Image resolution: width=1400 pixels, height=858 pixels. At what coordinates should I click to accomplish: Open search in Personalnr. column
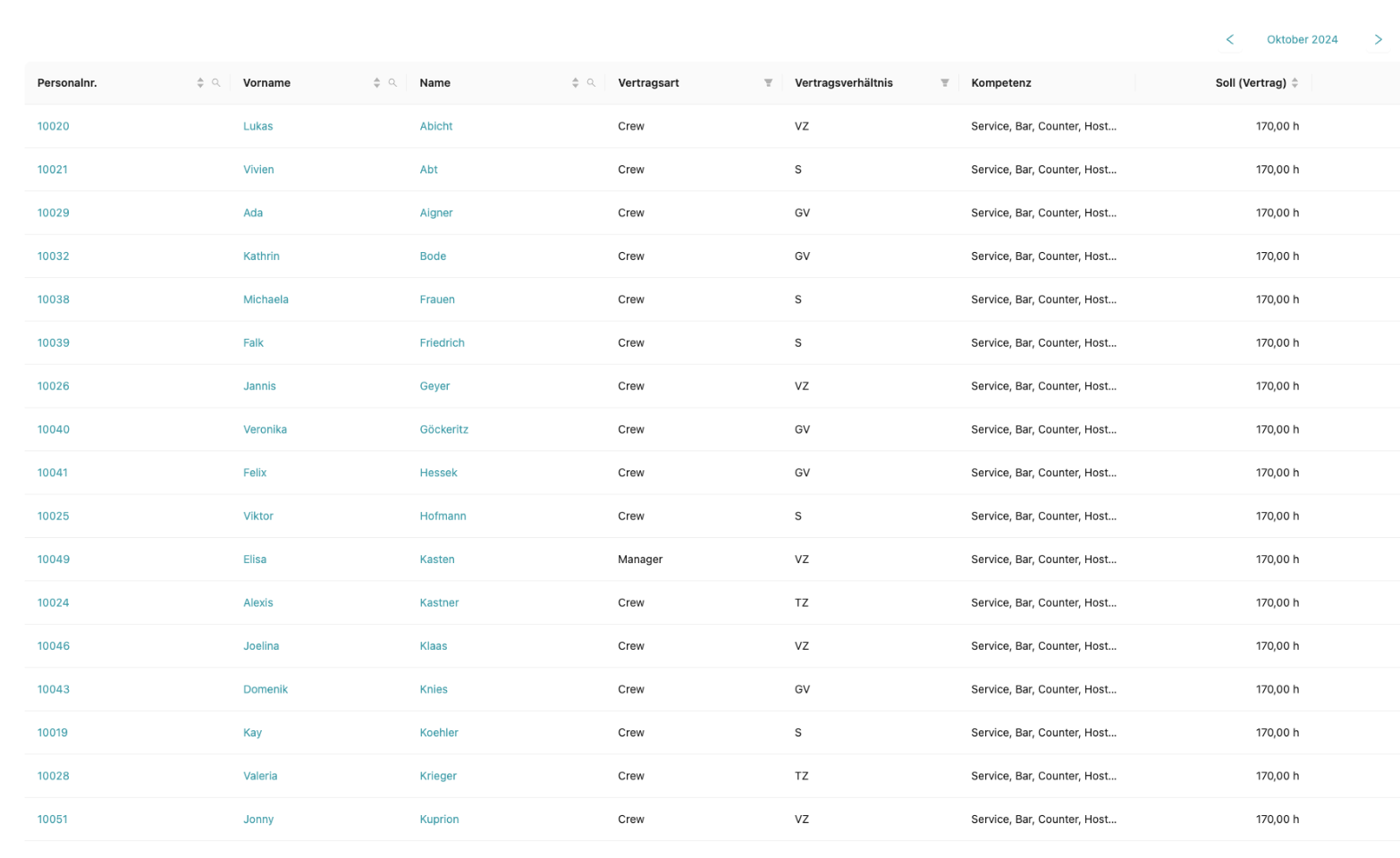click(x=216, y=83)
